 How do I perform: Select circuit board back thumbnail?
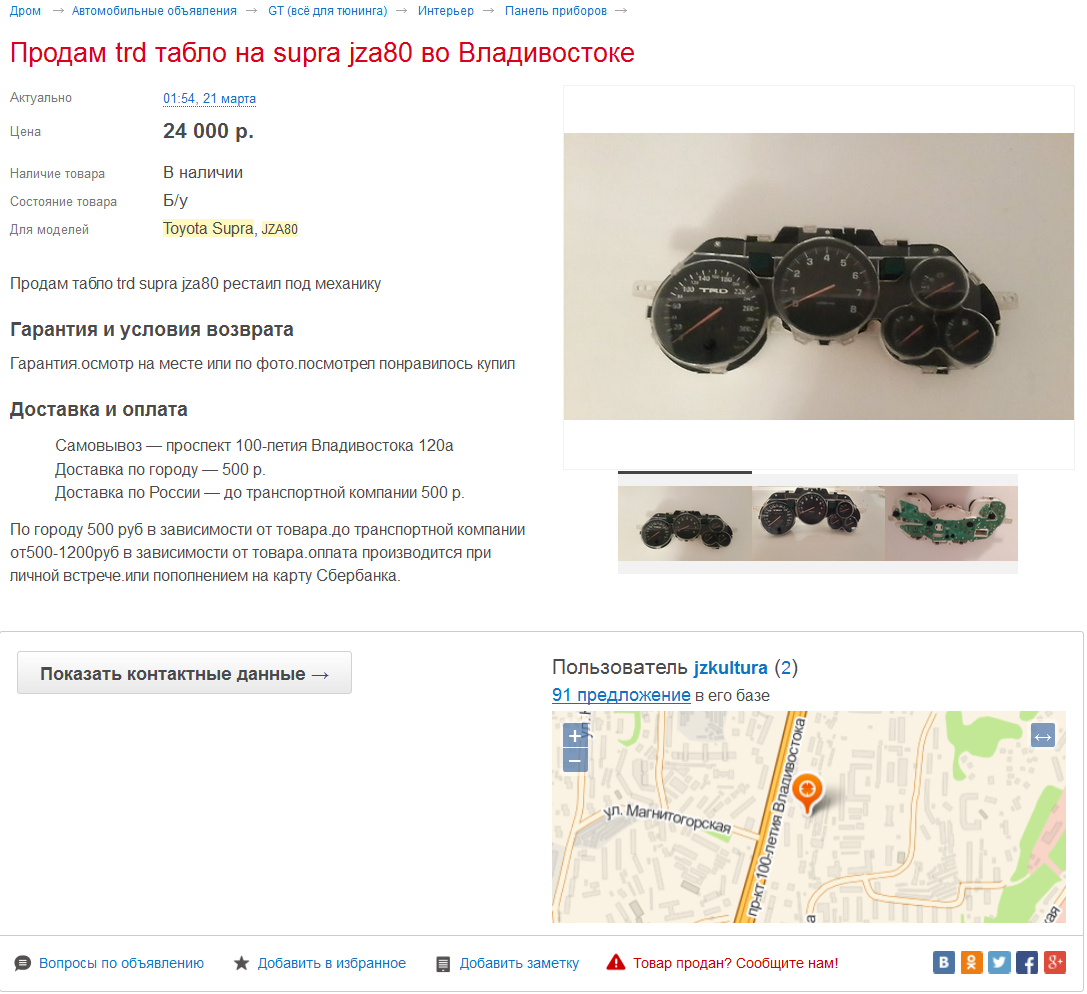click(x=951, y=523)
